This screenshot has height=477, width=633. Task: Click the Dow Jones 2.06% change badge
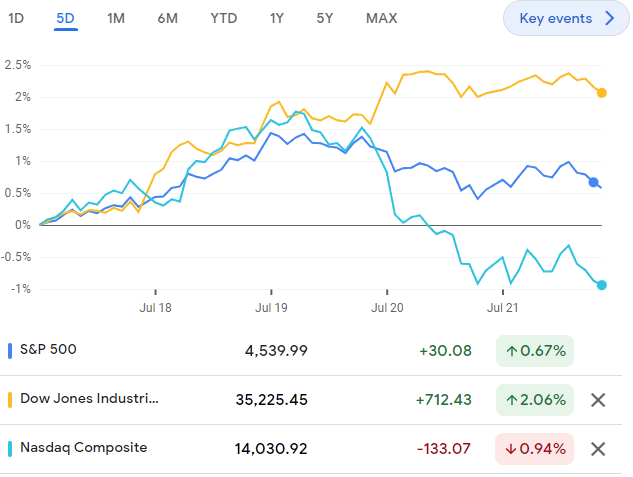pos(535,400)
